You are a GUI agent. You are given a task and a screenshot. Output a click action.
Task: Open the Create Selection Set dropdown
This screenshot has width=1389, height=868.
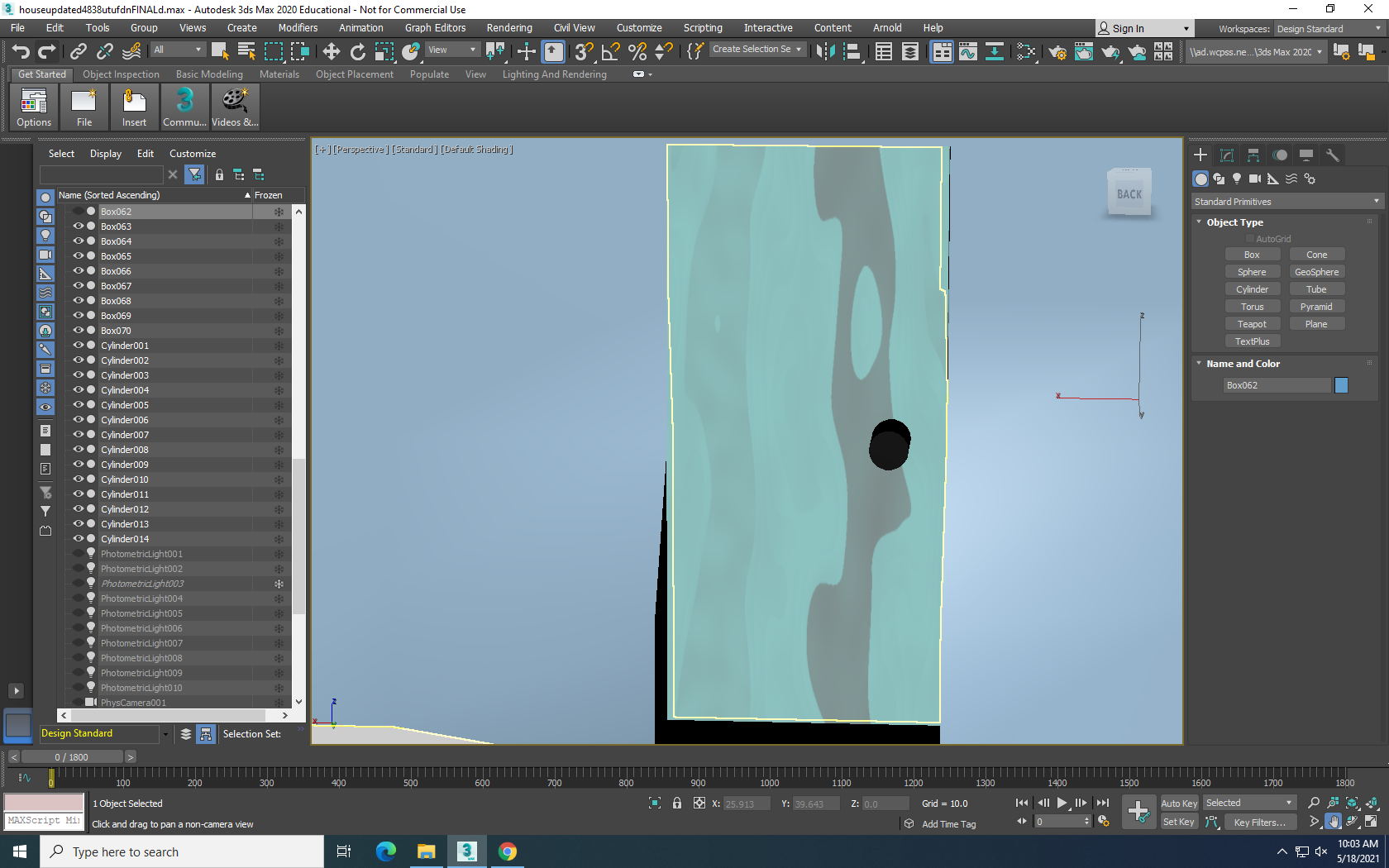(757, 50)
